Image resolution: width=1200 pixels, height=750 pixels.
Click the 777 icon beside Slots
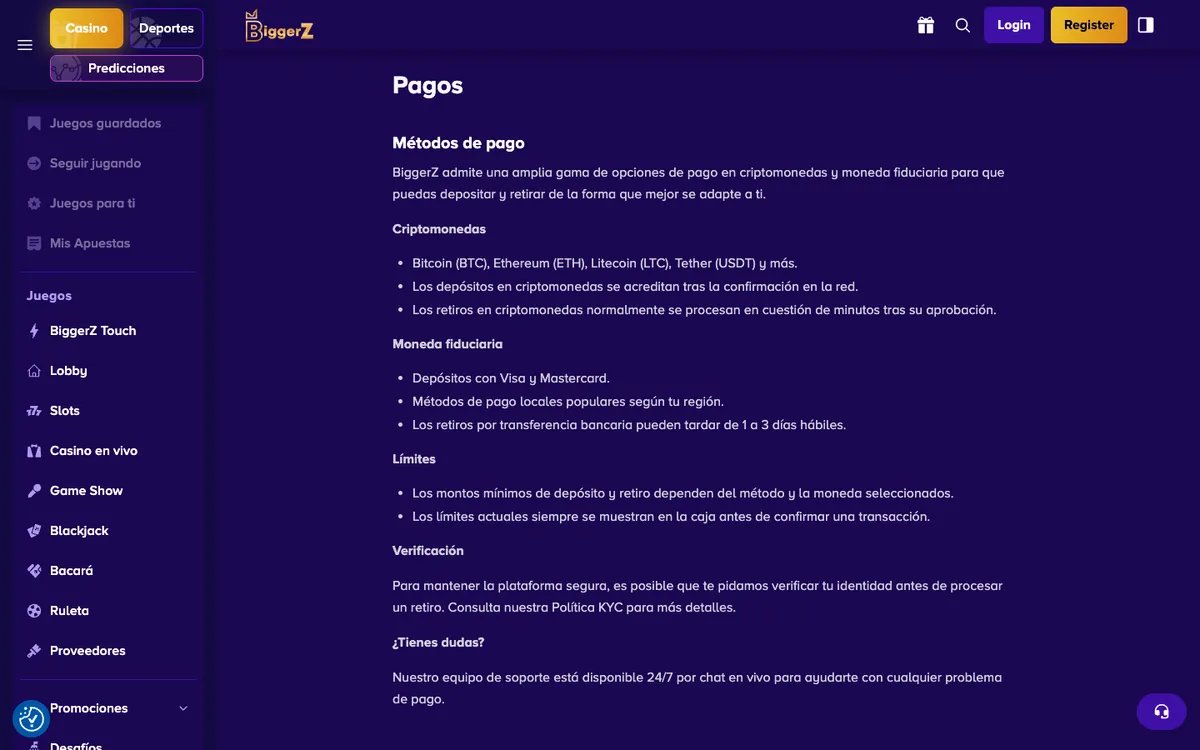(x=34, y=411)
